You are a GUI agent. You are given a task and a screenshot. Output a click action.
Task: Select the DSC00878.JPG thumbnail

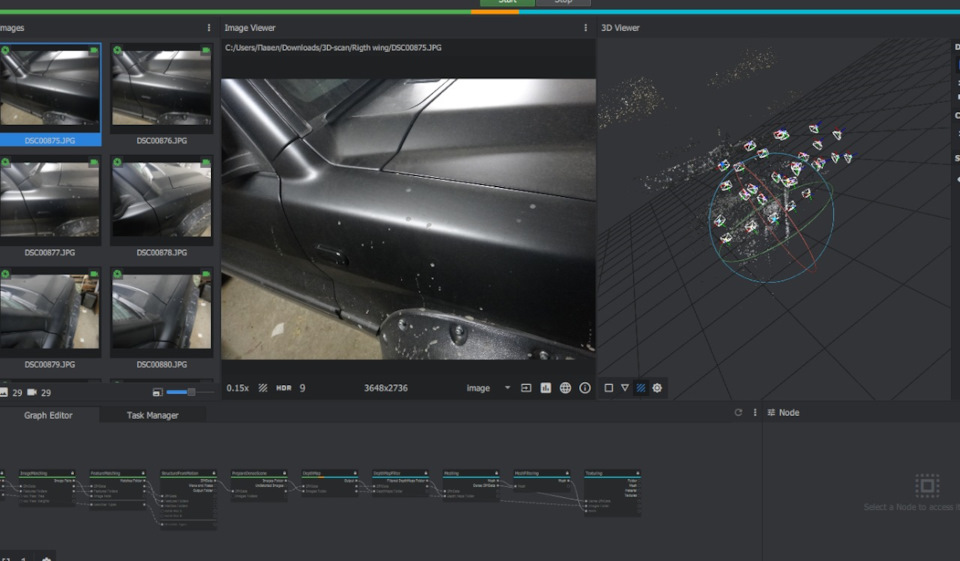[x=162, y=206]
